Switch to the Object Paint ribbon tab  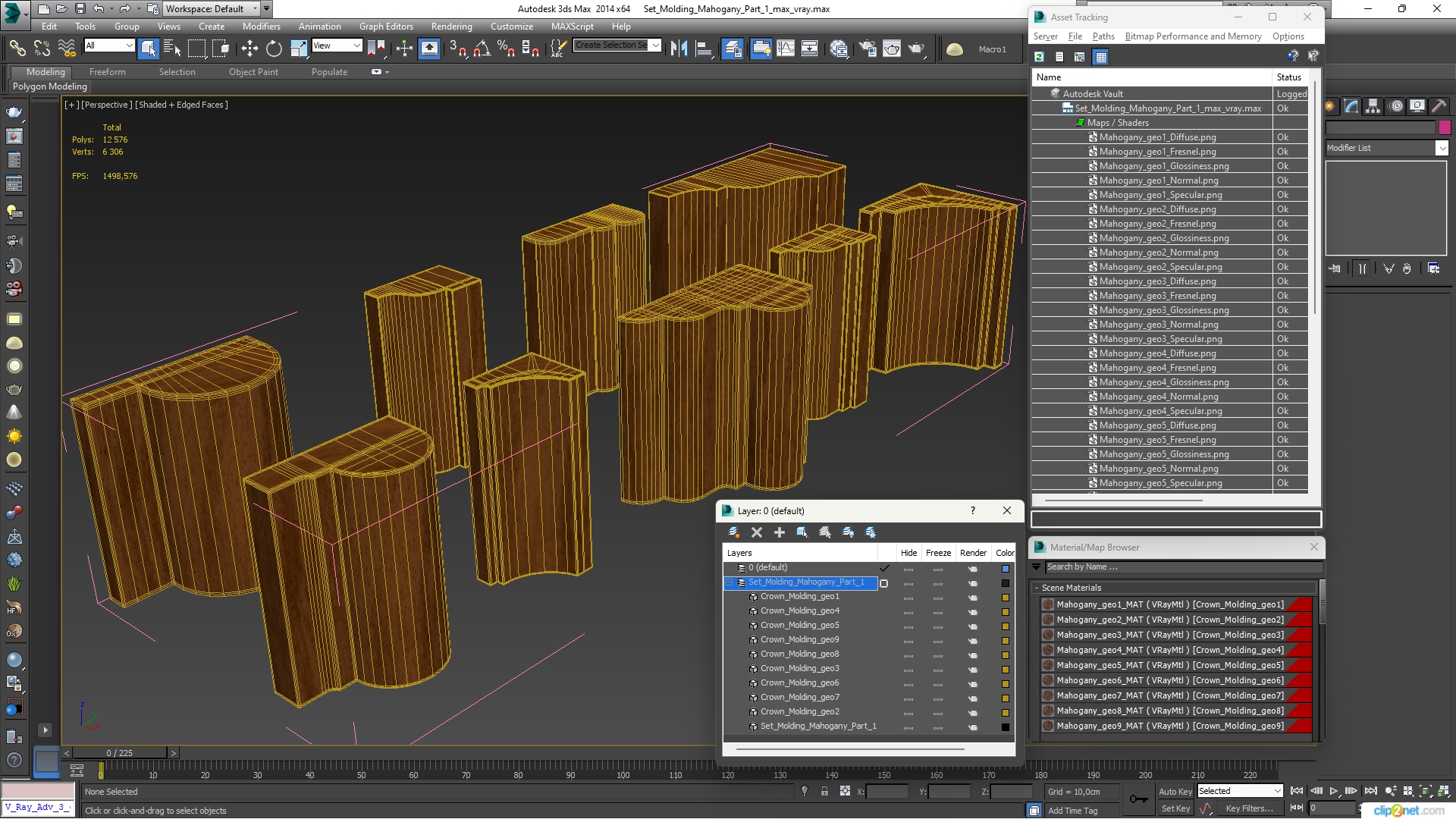[x=253, y=72]
